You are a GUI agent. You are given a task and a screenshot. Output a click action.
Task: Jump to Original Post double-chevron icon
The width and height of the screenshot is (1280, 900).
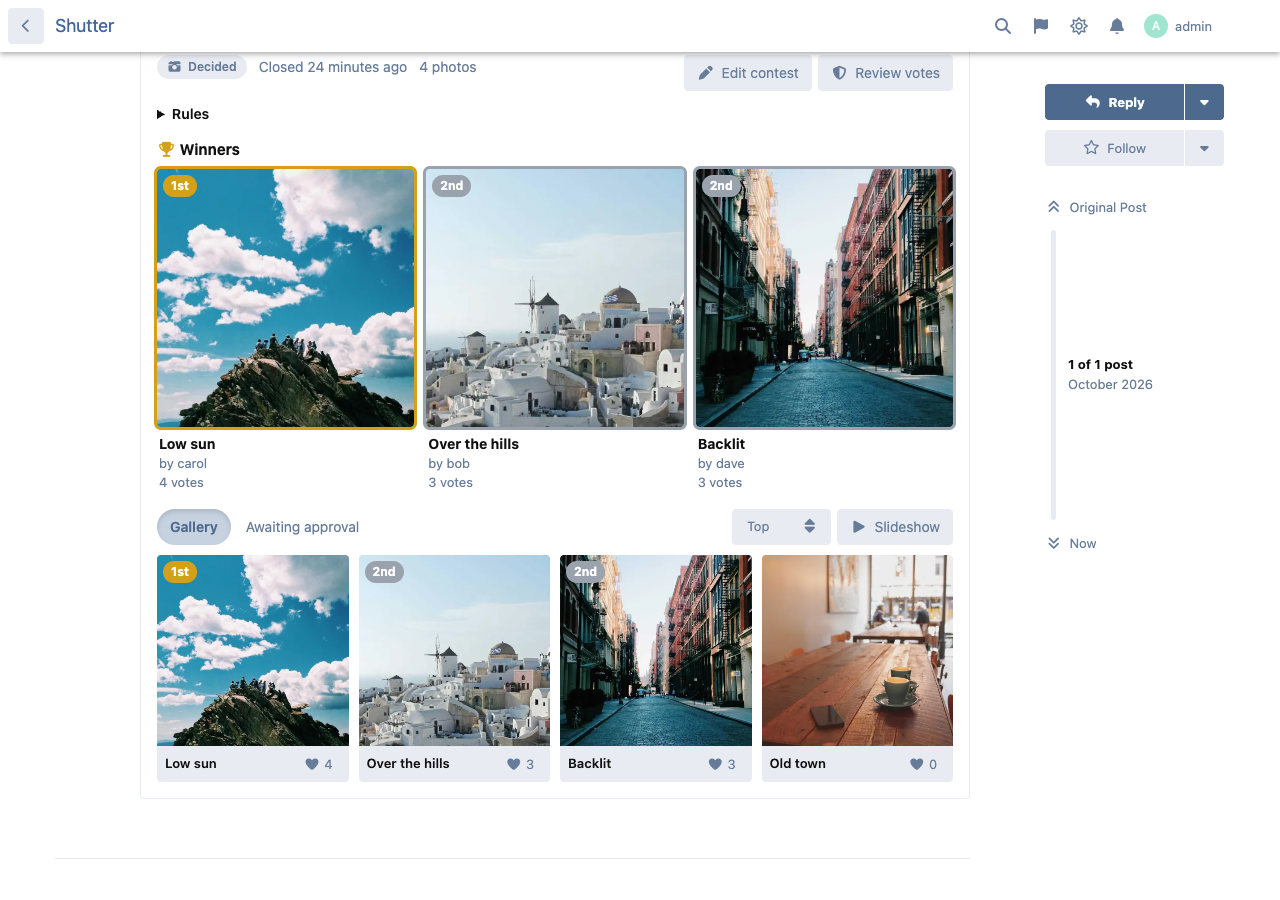pos(1053,207)
